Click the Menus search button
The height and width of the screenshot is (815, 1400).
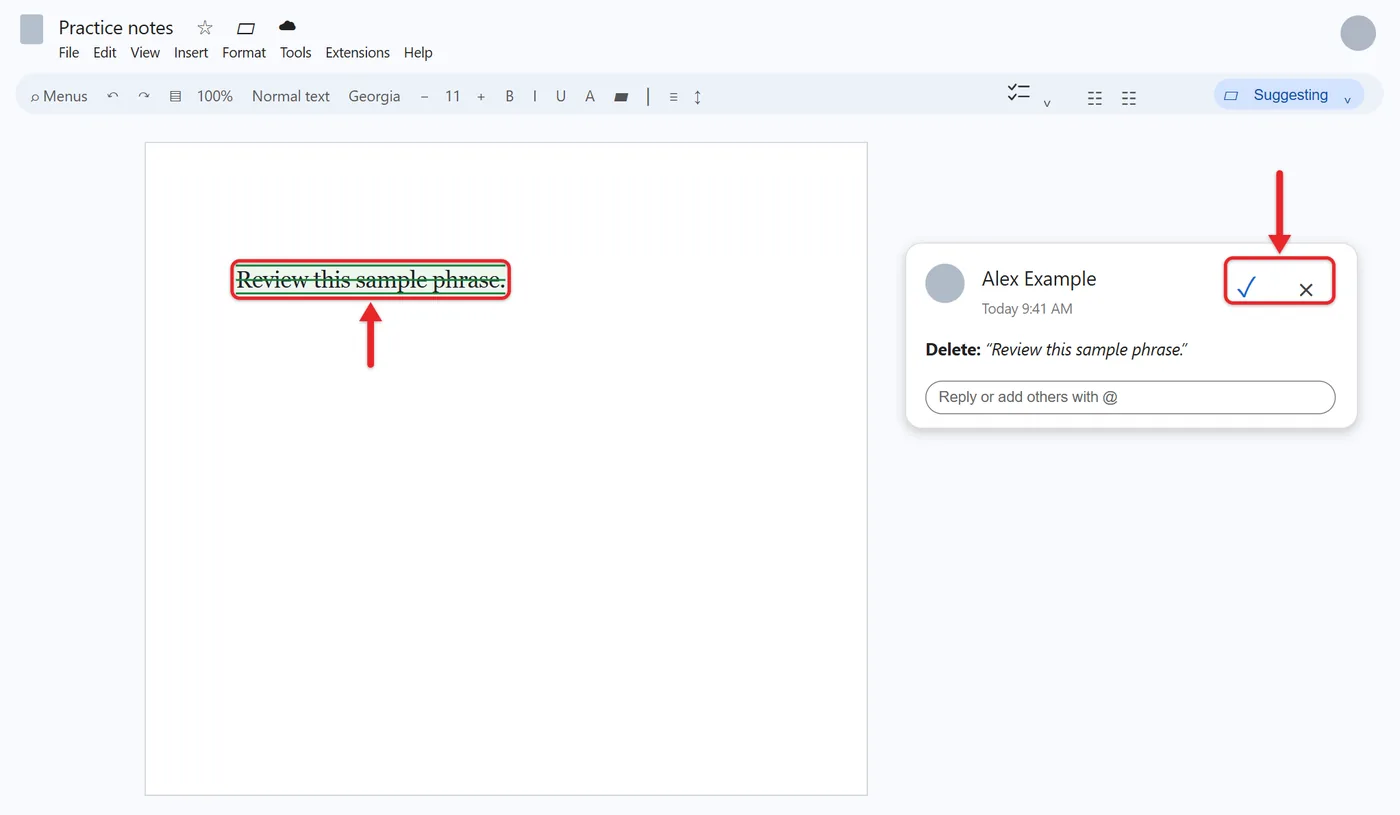tap(59, 96)
